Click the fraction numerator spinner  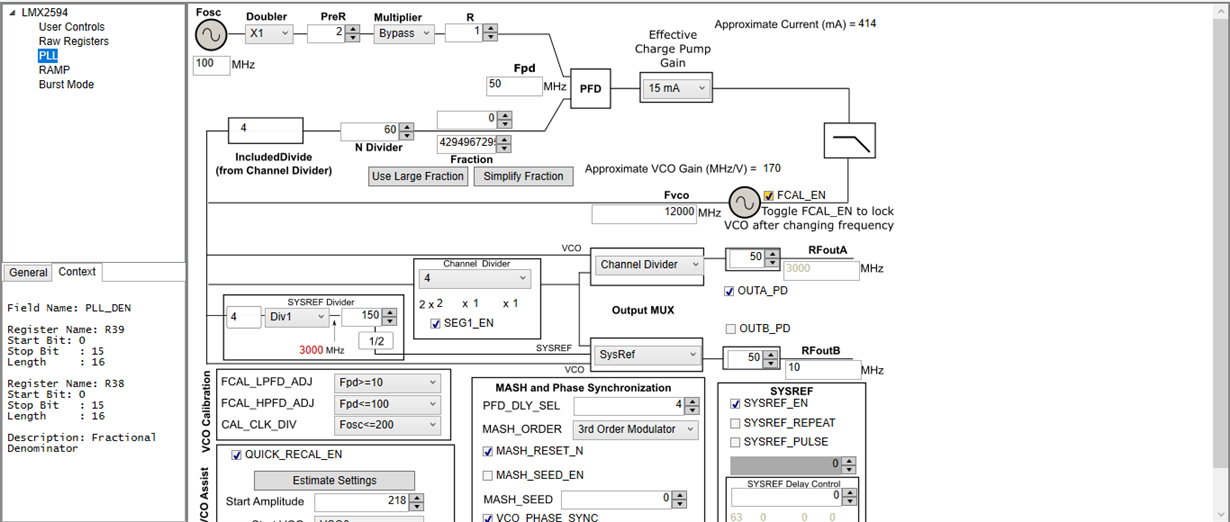pos(475,119)
